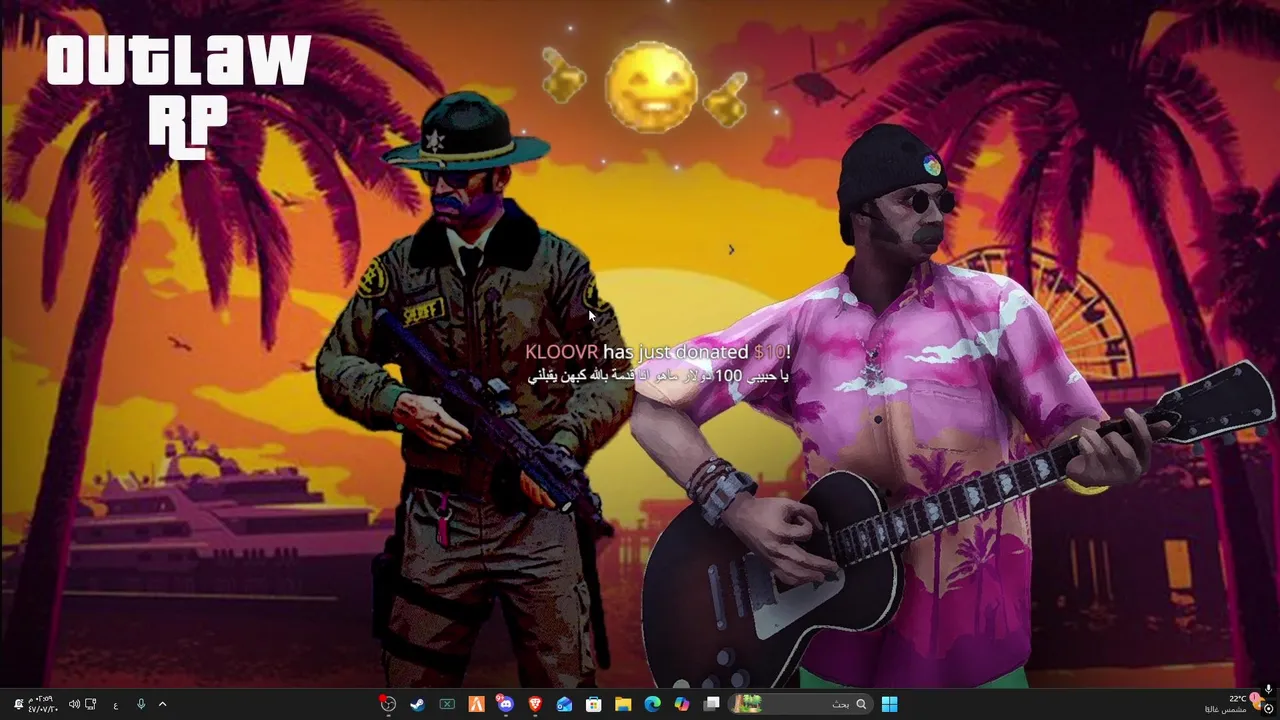Open the FiveM orange taskbar icon

476,704
